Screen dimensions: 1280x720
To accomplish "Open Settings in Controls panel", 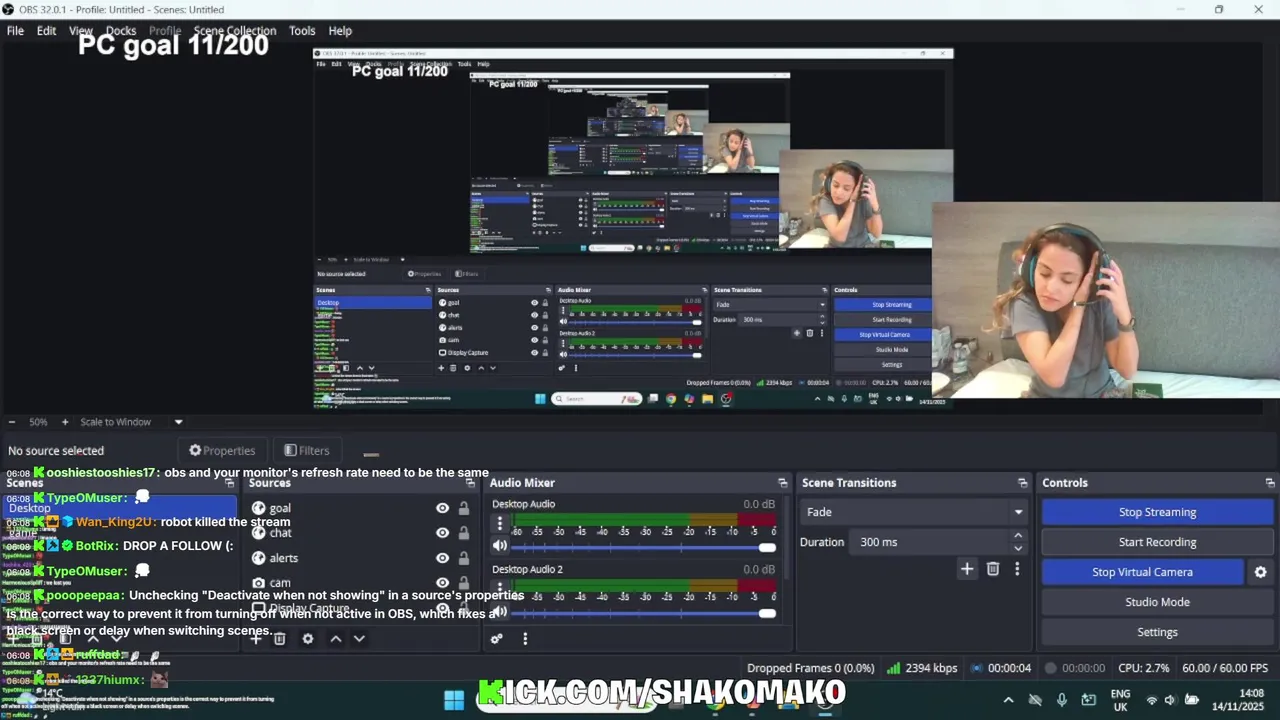I will [x=1157, y=632].
